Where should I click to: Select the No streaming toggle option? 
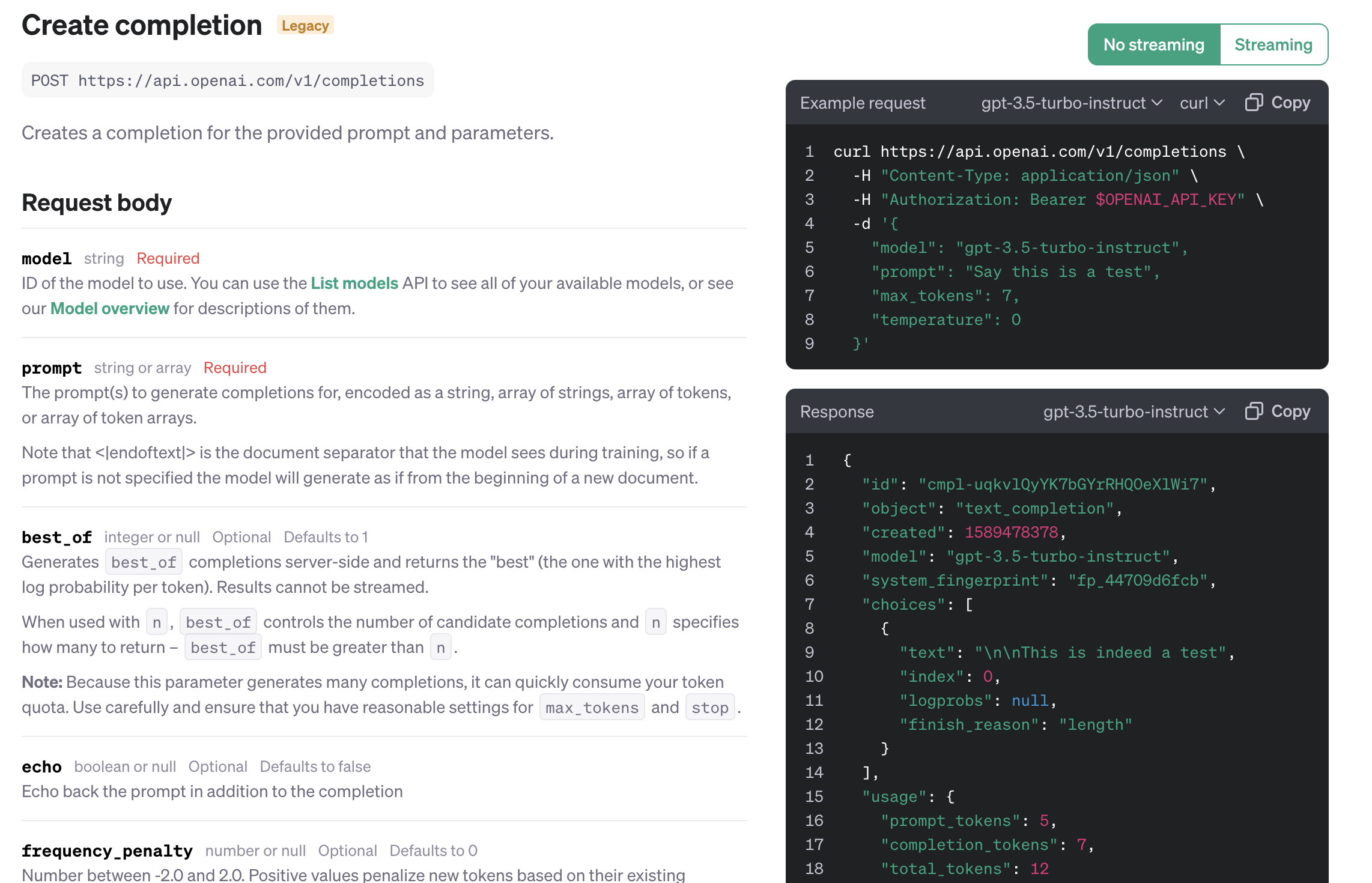point(1153,45)
